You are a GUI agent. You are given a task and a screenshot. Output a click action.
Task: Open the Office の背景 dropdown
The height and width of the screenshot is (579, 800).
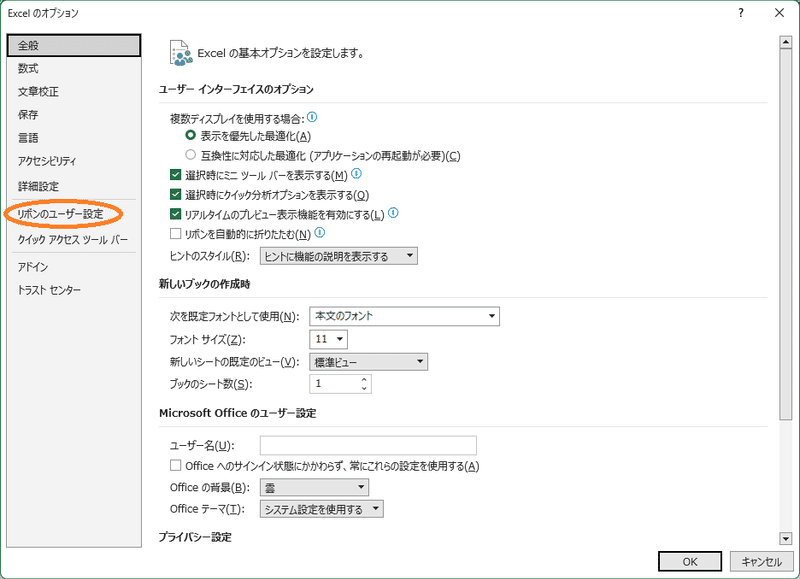tap(314, 487)
